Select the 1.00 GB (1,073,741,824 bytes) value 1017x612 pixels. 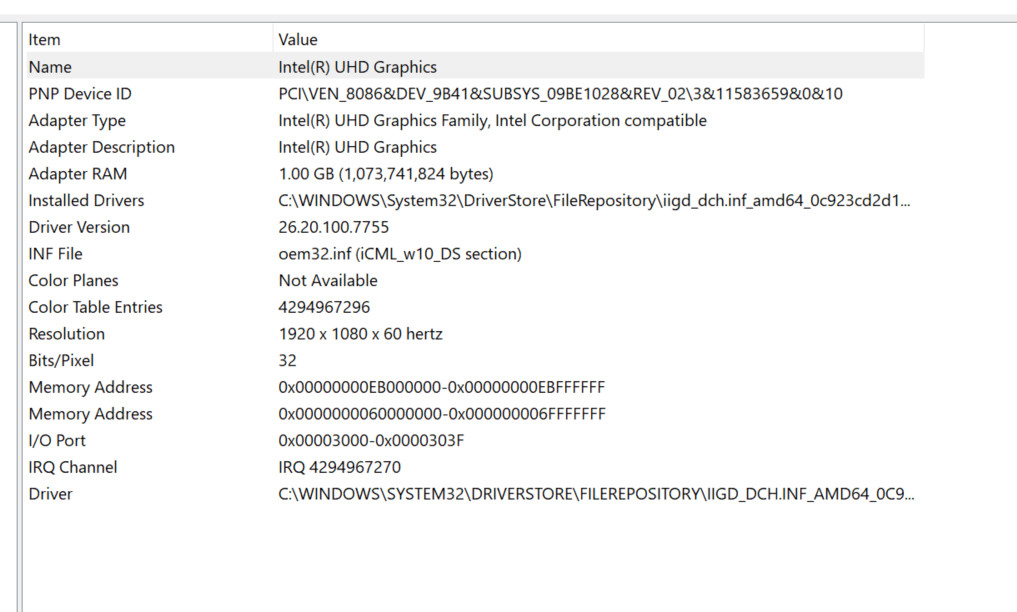pyautogui.click(x=386, y=174)
